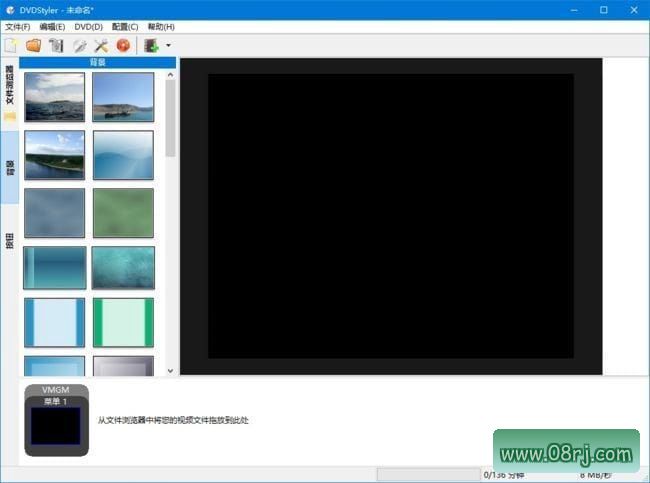Open the DVD(D) menu
The height and width of the screenshot is (483, 650).
click(x=88, y=27)
